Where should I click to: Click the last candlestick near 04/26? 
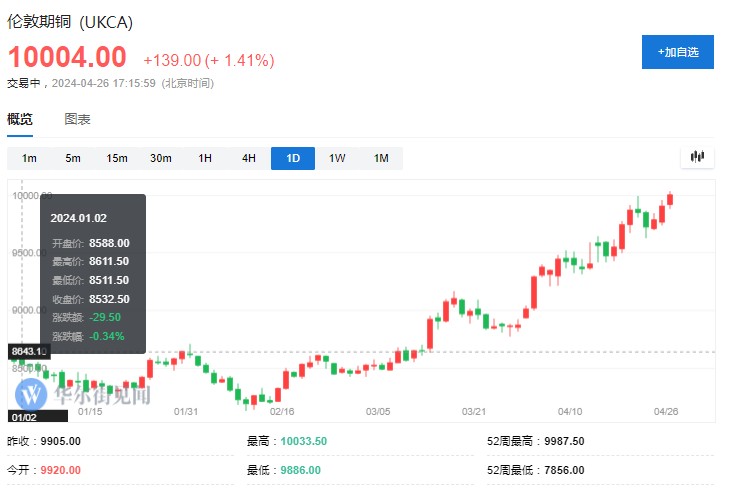[x=670, y=198]
